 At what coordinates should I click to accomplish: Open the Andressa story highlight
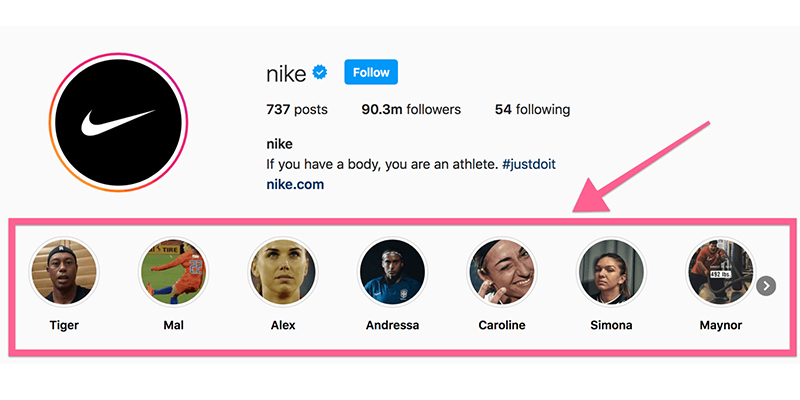393,272
